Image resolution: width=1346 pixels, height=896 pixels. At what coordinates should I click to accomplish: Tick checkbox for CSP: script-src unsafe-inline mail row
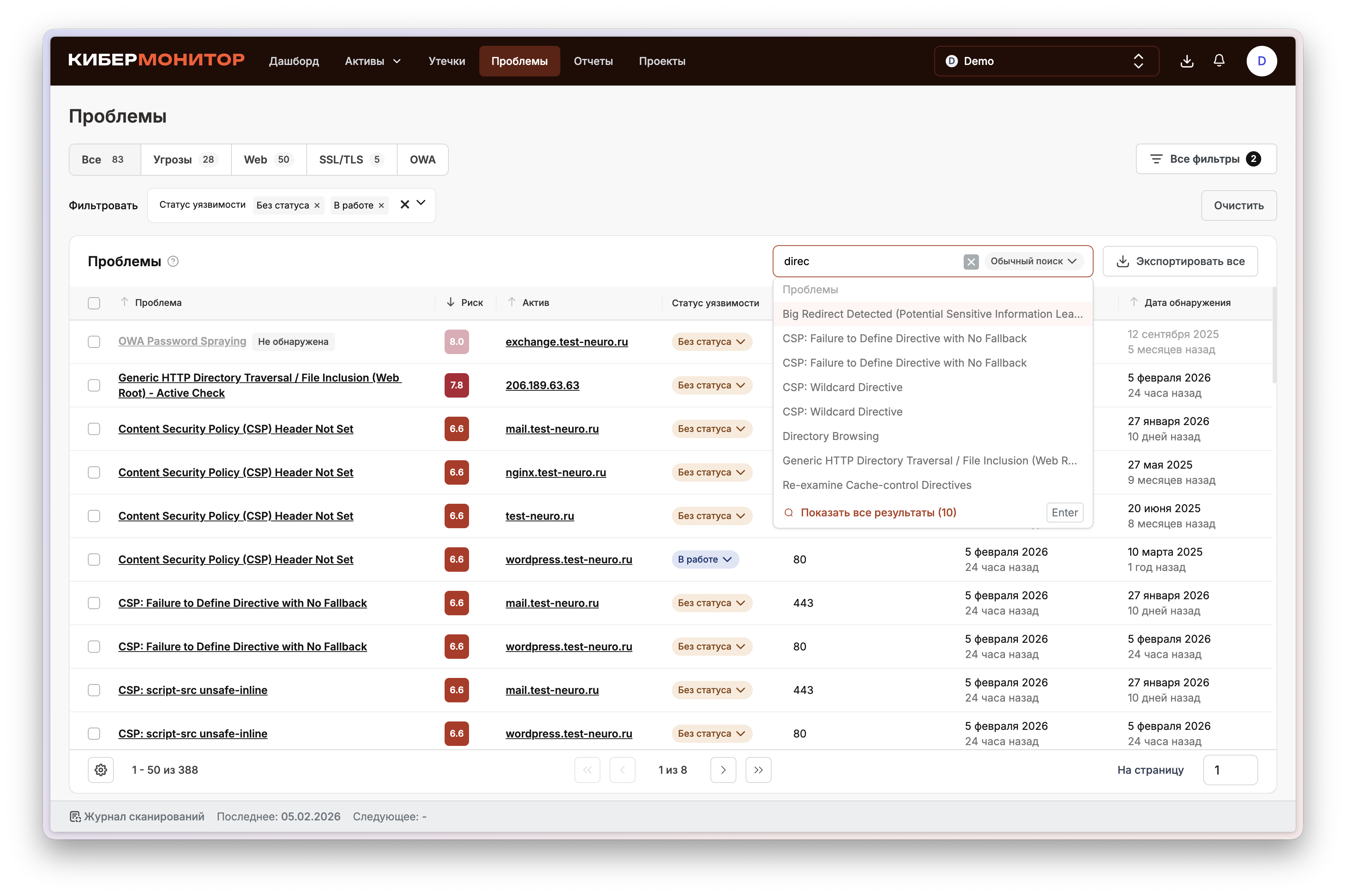tap(94, 690)
